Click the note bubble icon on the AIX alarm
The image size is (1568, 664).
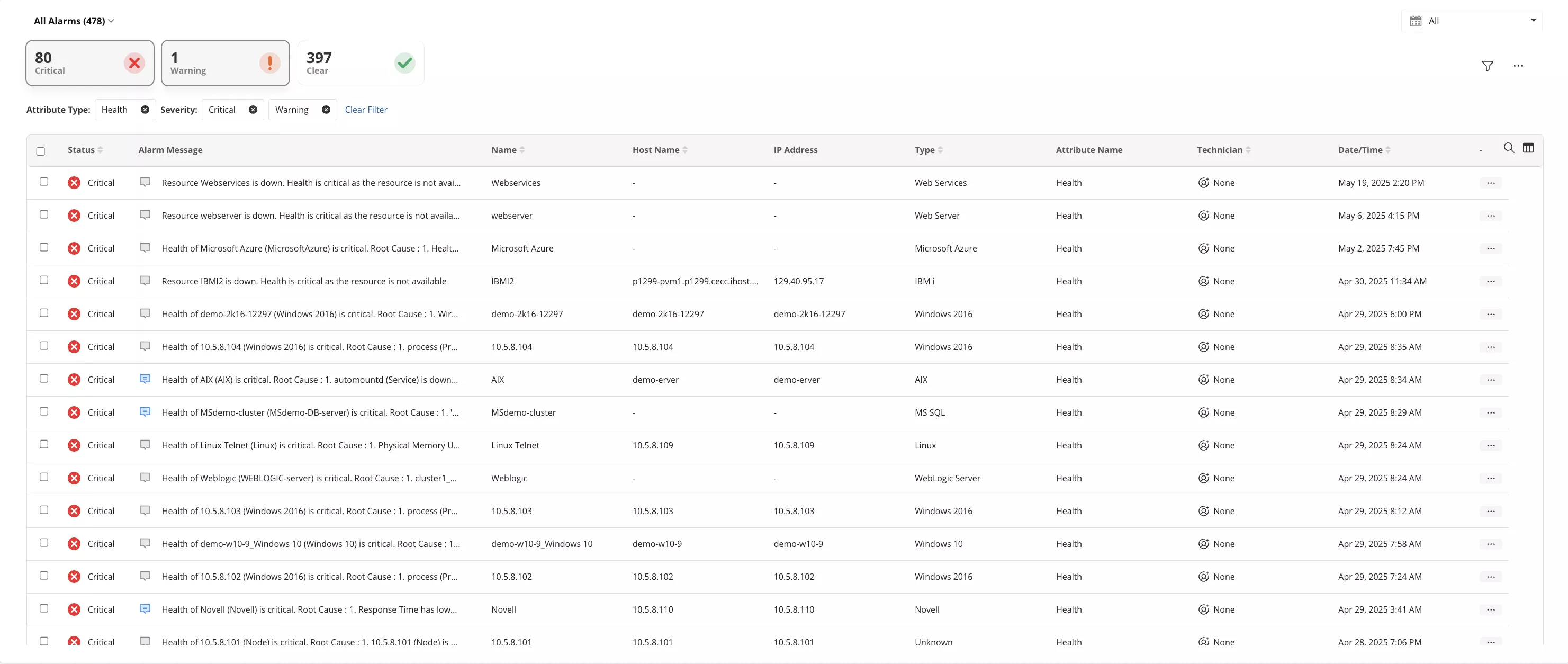point(145,379)
